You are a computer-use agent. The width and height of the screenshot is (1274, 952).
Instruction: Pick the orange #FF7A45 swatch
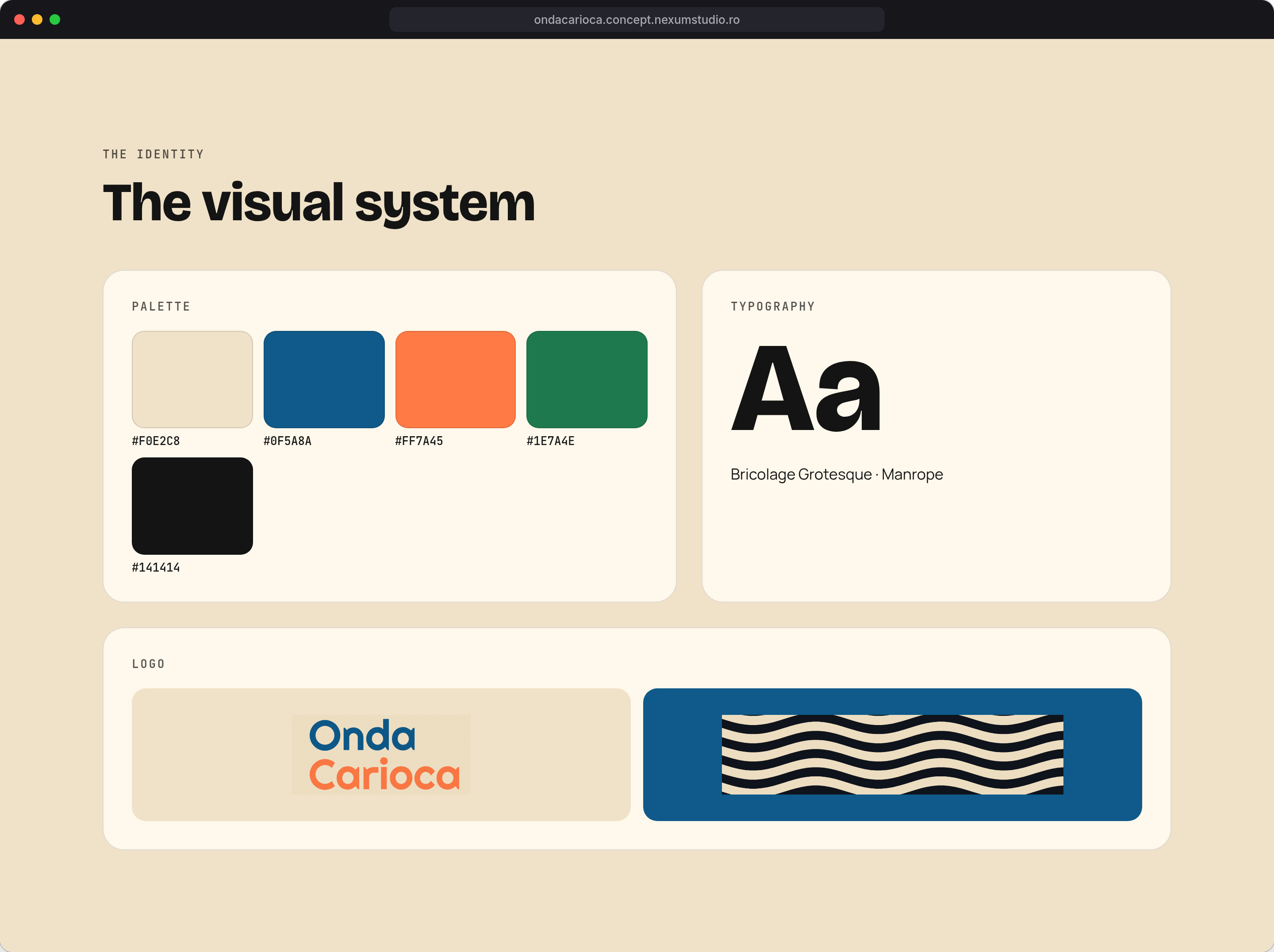click(455, 379)
